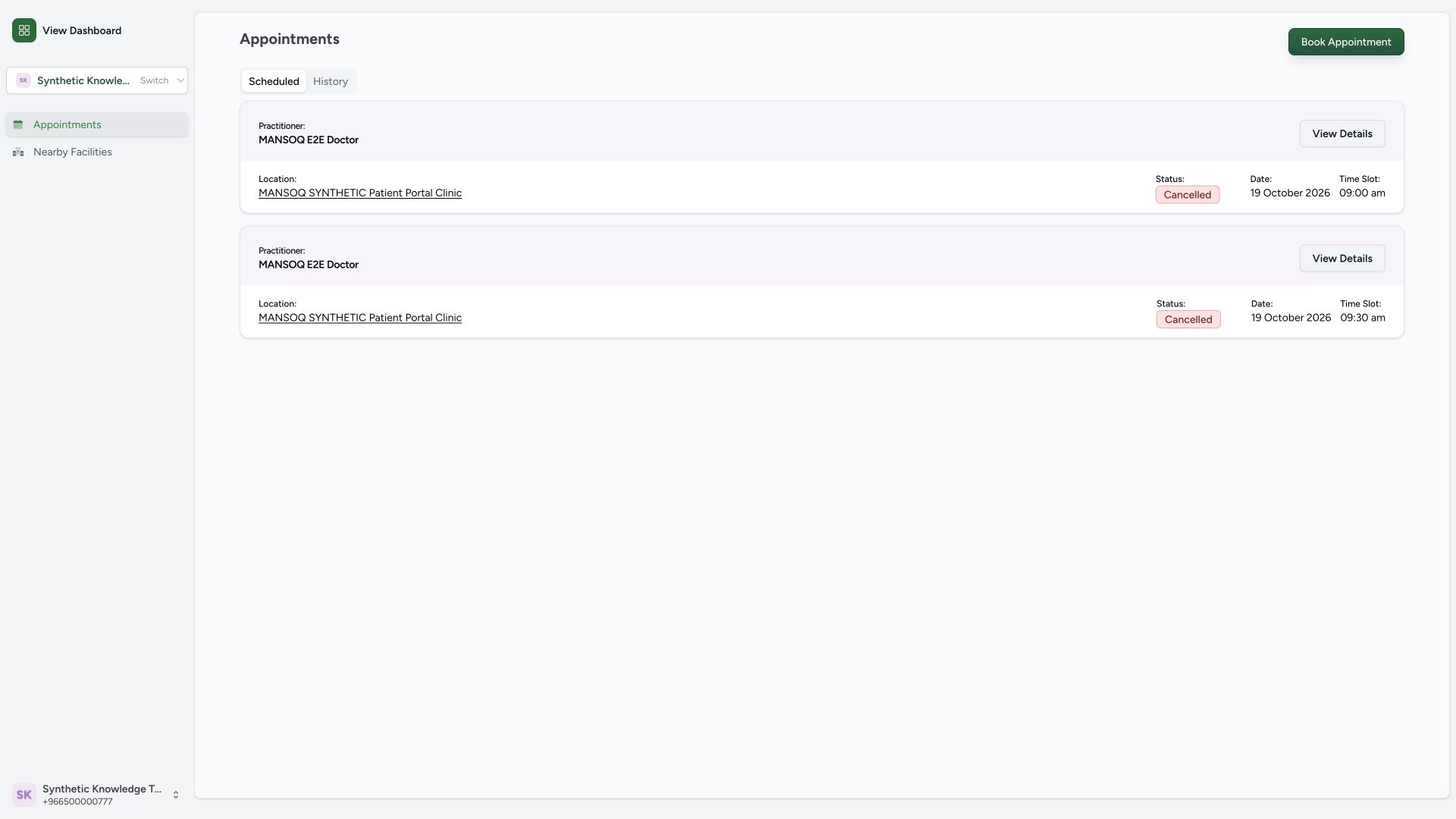Click the 09:30 am time slot value

1363,318
